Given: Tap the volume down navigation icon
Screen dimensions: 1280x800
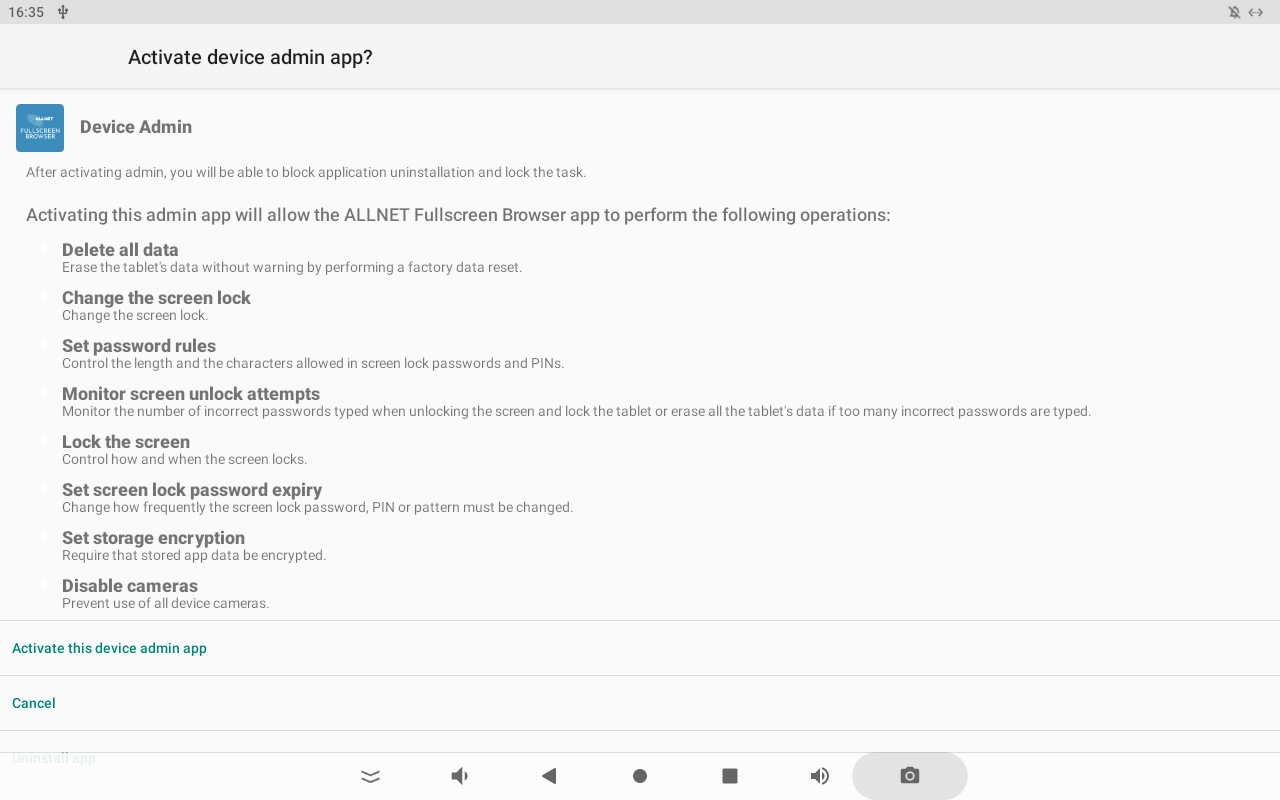Looking at the screenshot, I should coord(460,776).
